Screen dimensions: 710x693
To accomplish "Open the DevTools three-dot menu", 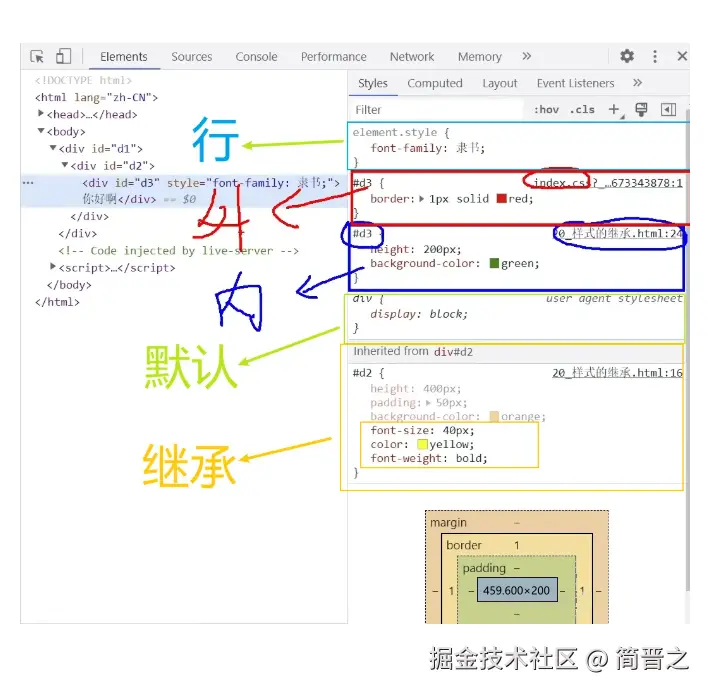I will [x=655, y=56].
